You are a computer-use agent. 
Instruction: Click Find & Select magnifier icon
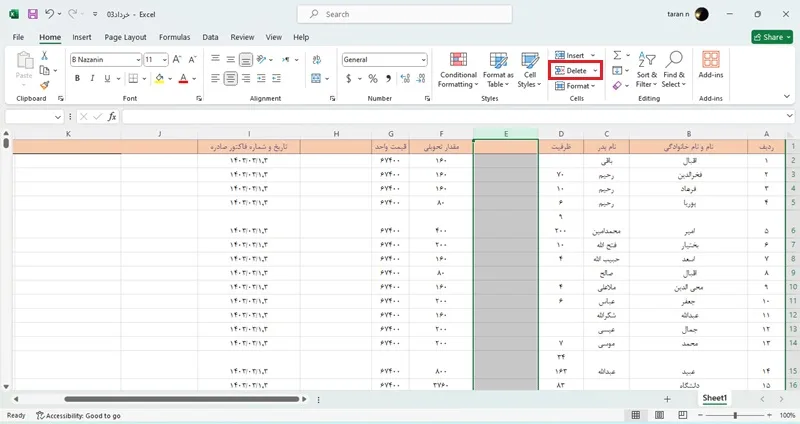[674, 59]
